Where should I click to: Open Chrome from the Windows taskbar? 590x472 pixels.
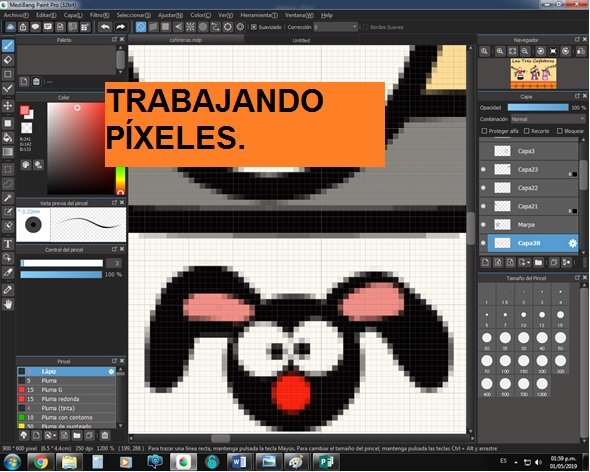(x=40, y=462)
